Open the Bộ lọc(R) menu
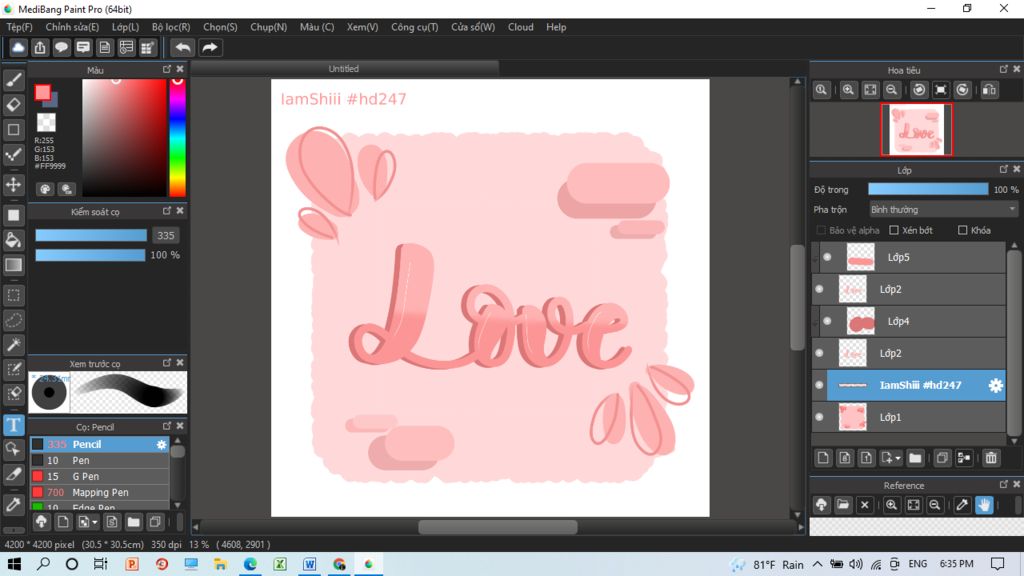Screen dimensions: 1024x576 tap(171, 27)
